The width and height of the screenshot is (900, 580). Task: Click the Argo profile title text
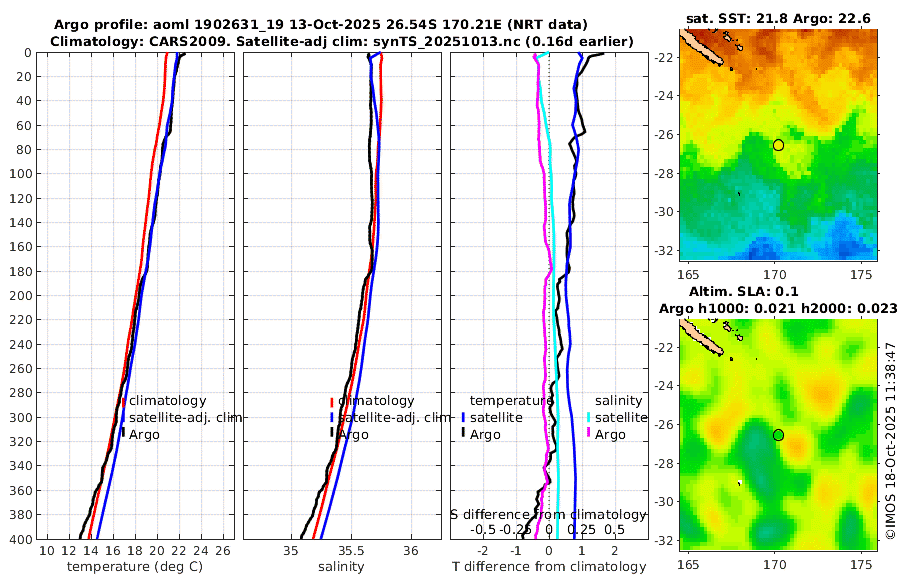tap(321, 25)
